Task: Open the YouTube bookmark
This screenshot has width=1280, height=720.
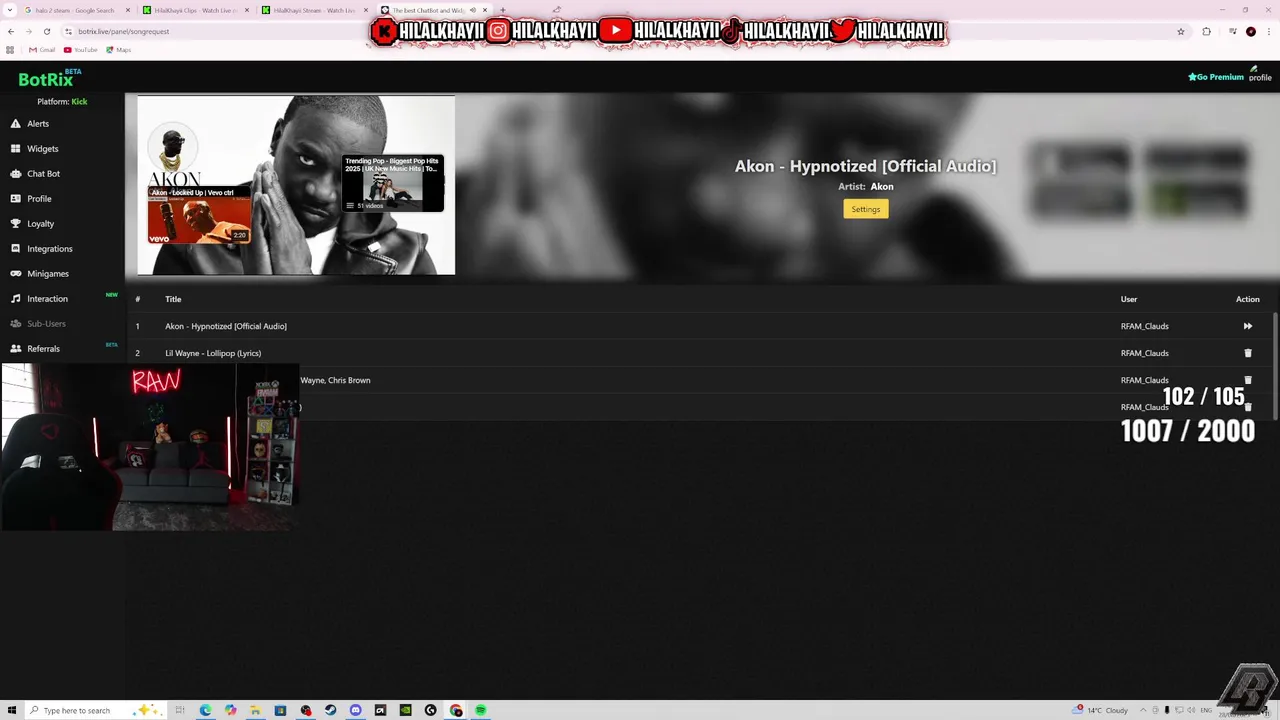Action: 81,50
